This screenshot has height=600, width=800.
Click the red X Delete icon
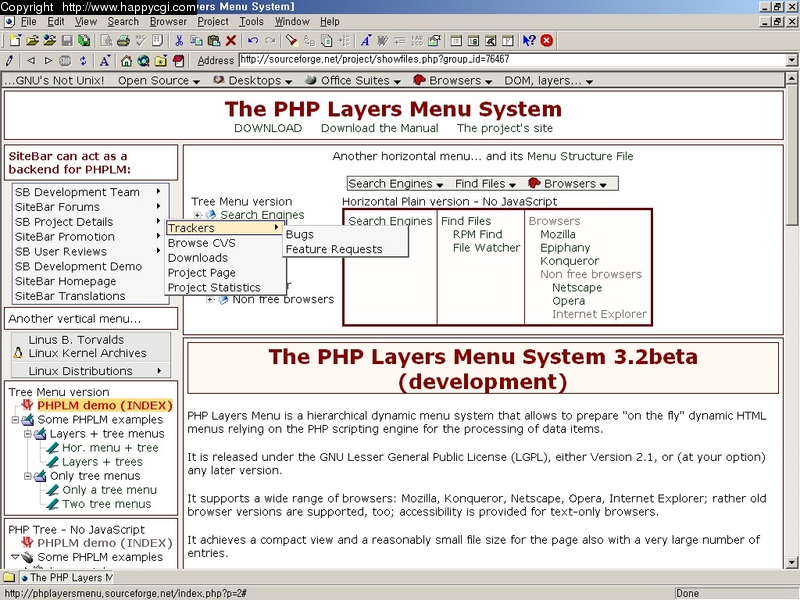point(231,40)
